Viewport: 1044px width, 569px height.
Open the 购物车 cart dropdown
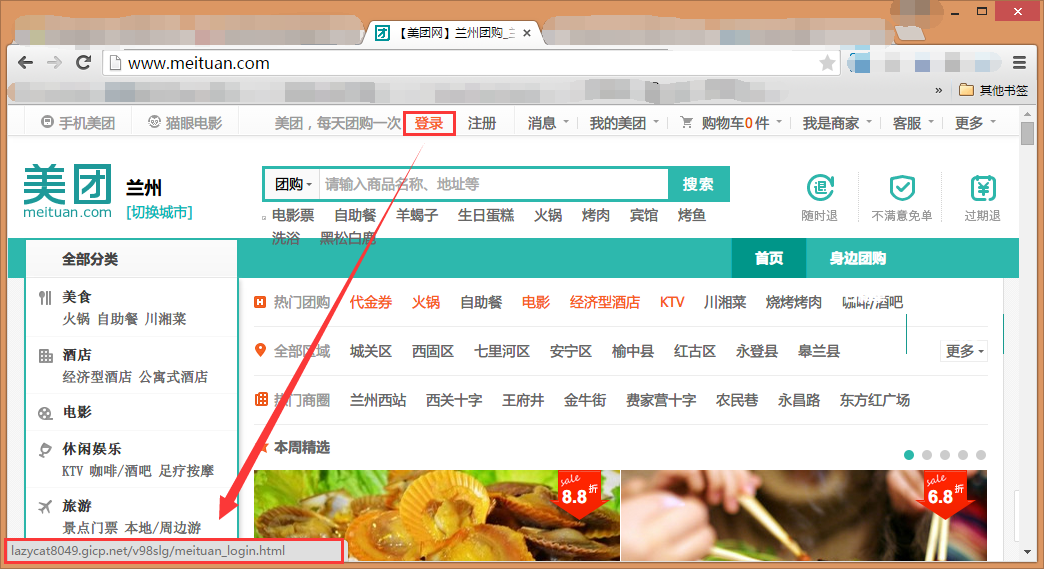click(731, 123)
